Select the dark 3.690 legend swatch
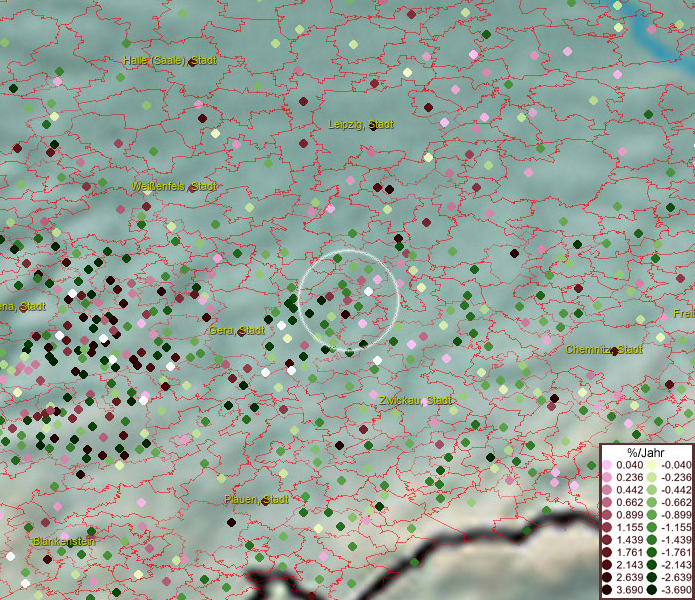The height and width of the screenshot is (600, 695). tap(607, 590)
